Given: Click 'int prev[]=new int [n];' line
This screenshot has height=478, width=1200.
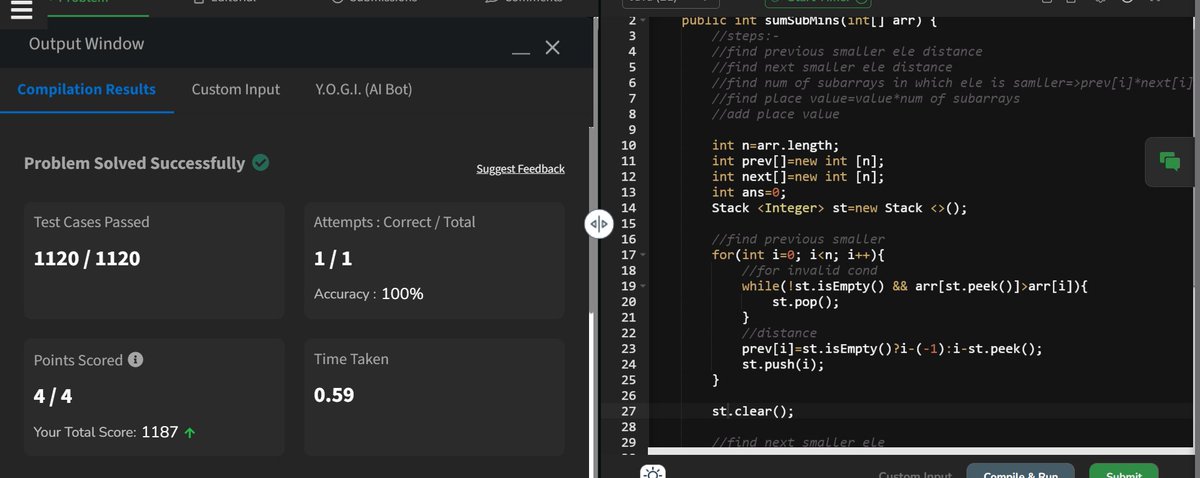Looking at the screenshot, I should [x=798, y=161].
